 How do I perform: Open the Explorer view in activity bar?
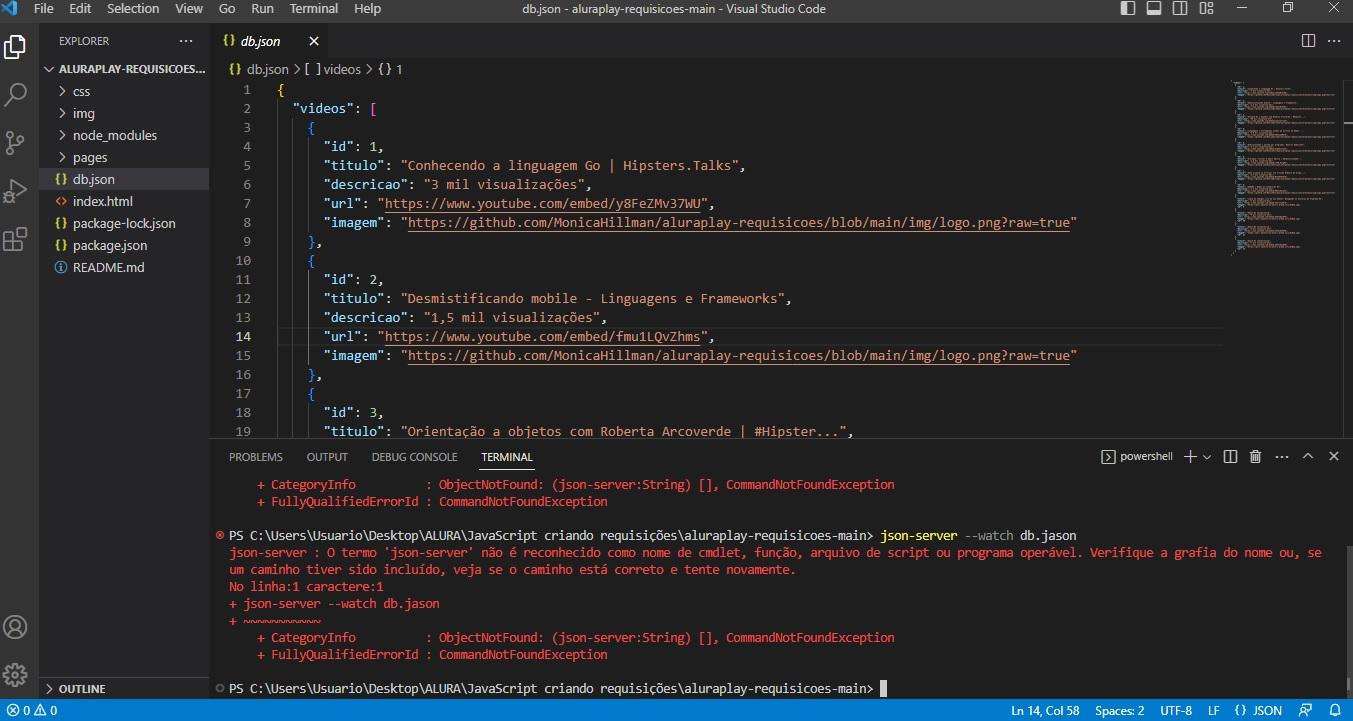[15, 47]
